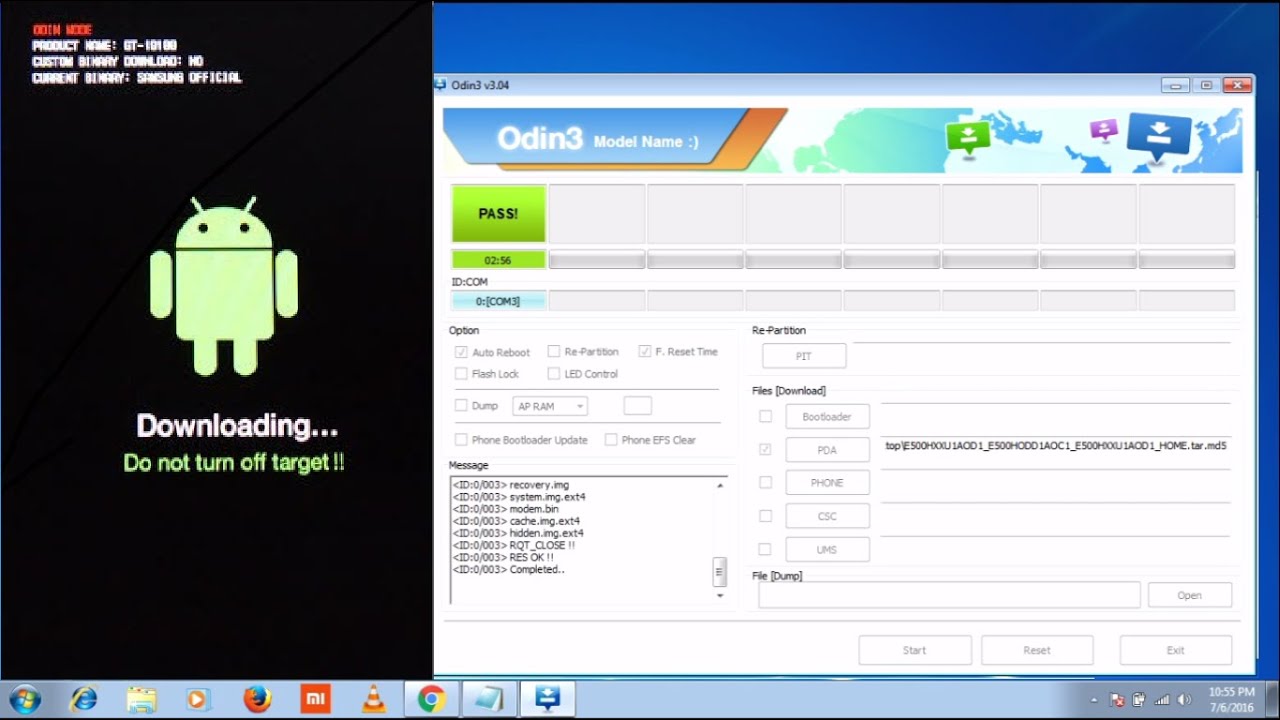Click the power/battery tray icon
The image size is (1280, 720).
point(1140,700)
